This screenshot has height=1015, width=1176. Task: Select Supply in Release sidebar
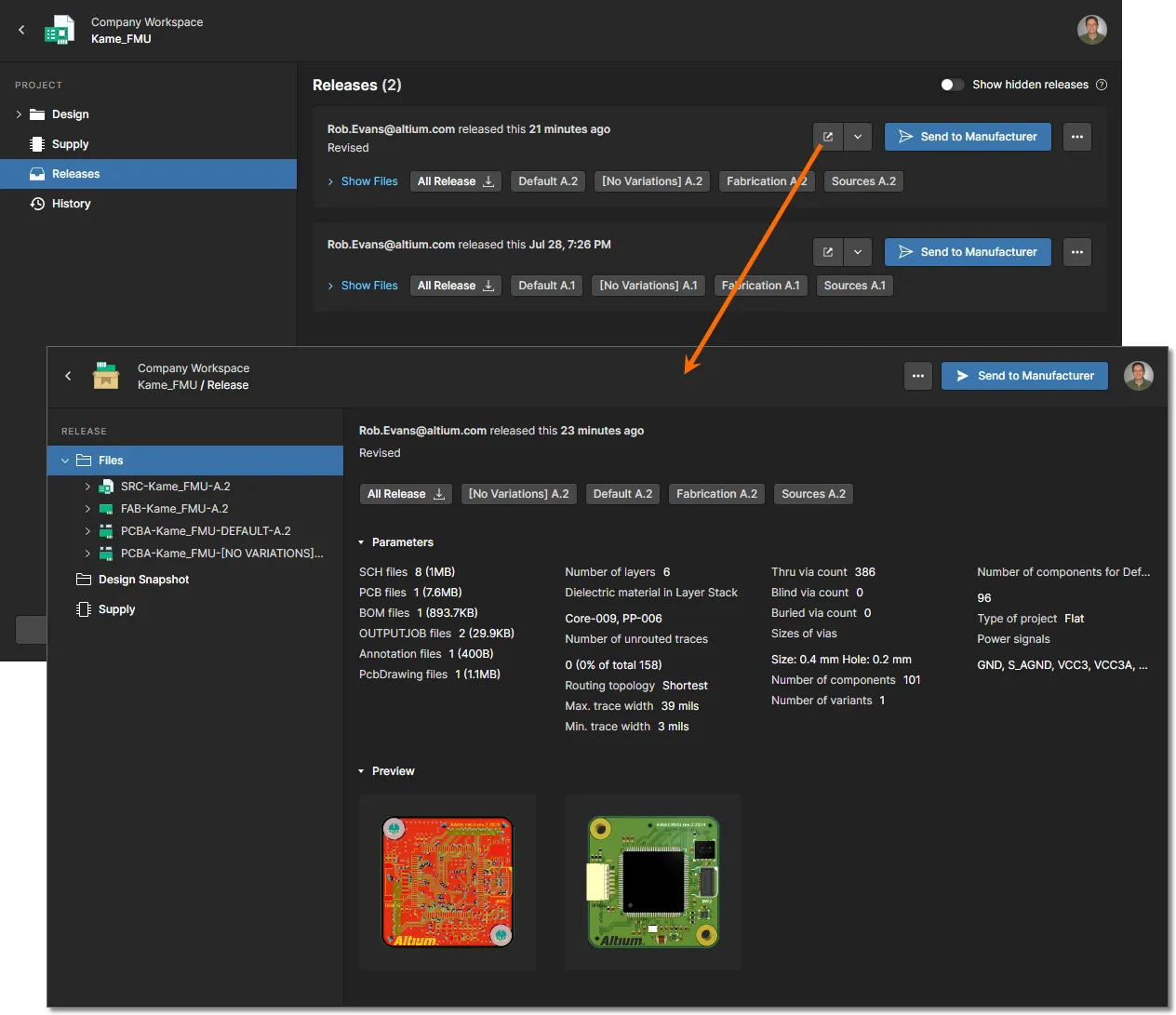195,609
